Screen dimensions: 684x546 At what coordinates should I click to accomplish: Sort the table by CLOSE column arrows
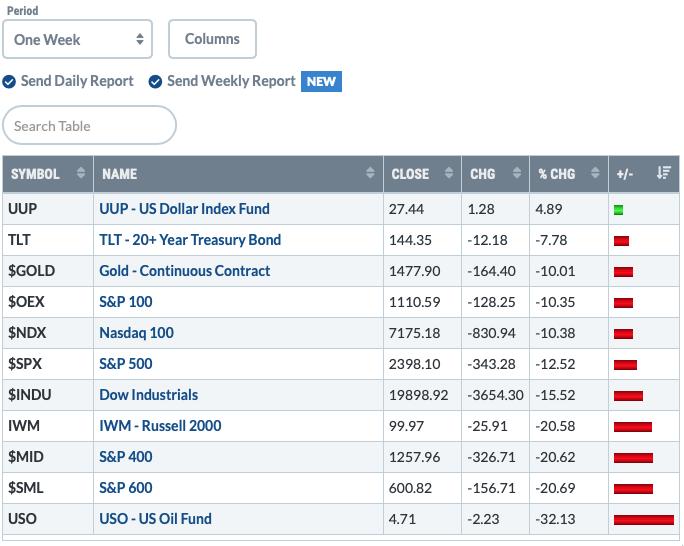[448, 173]
